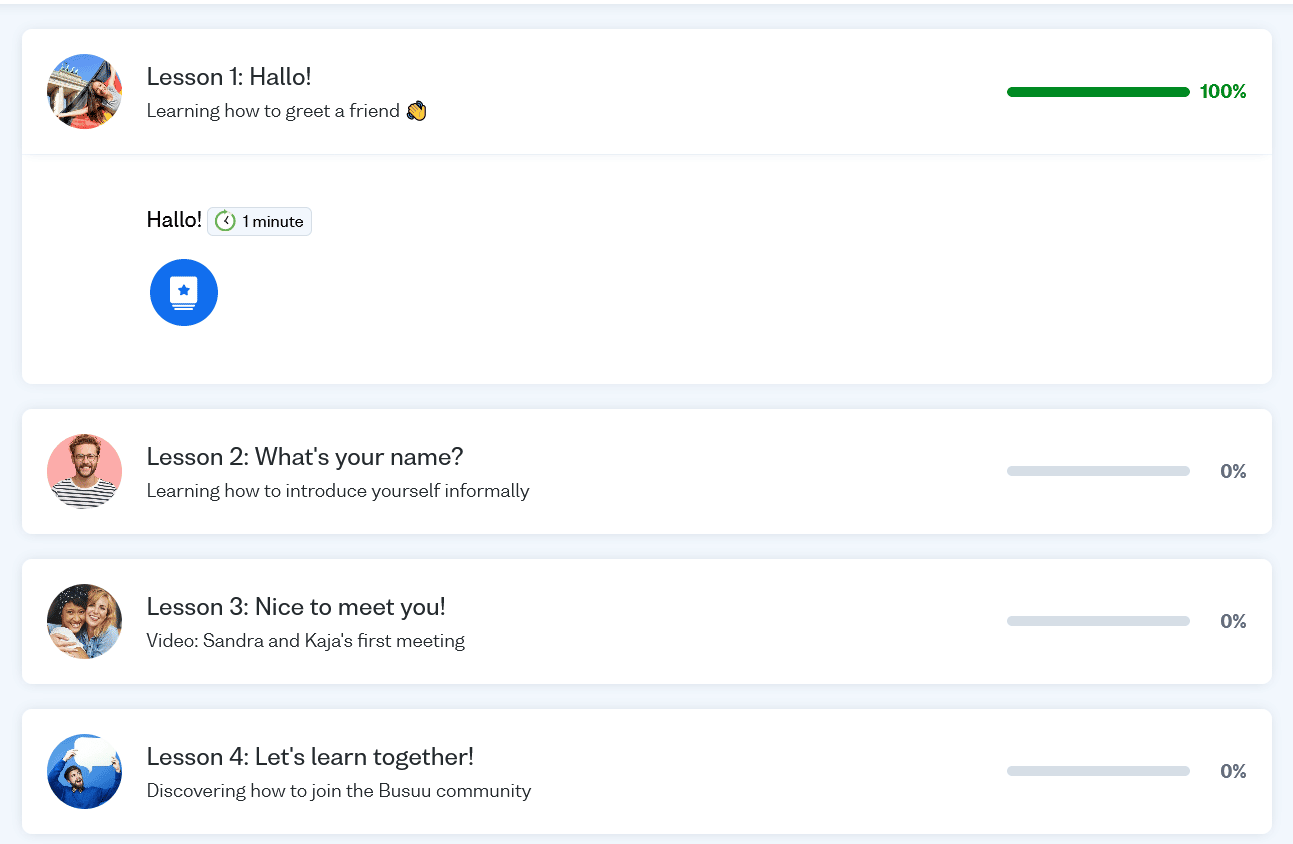Click 'Discovering how to join the Busuu community'
1293x844 pixels.
[x=339, y=791]
